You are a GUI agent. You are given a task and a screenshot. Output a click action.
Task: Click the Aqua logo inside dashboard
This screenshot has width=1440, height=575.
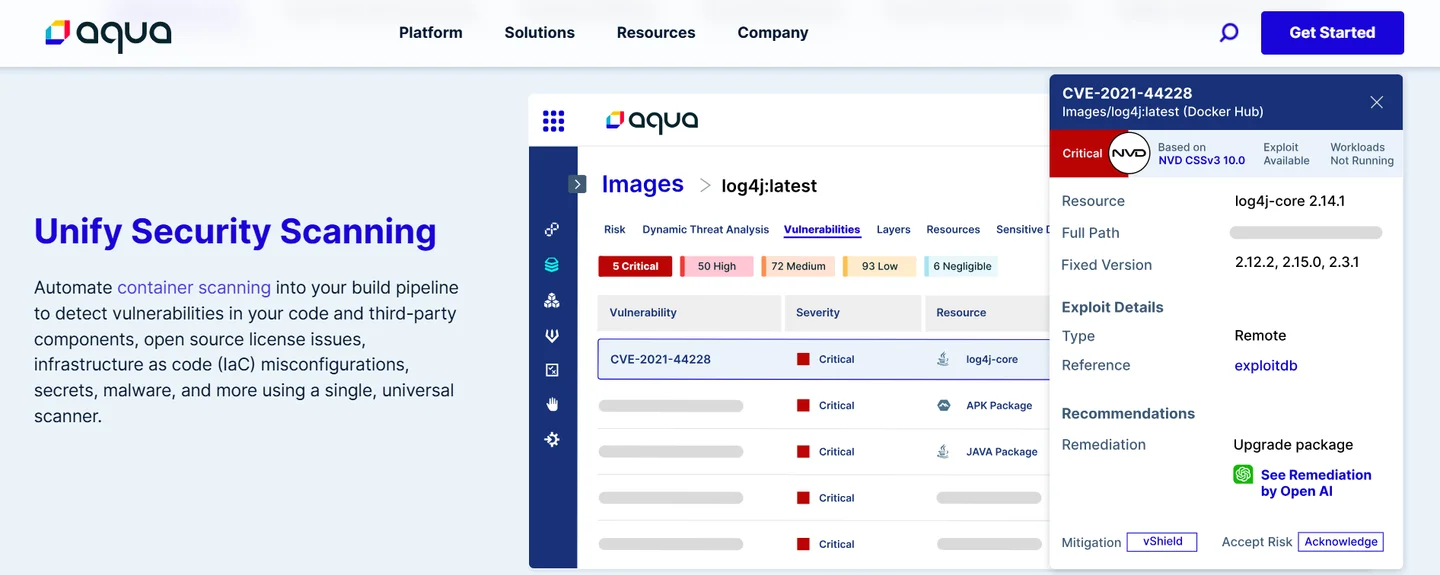652,121
